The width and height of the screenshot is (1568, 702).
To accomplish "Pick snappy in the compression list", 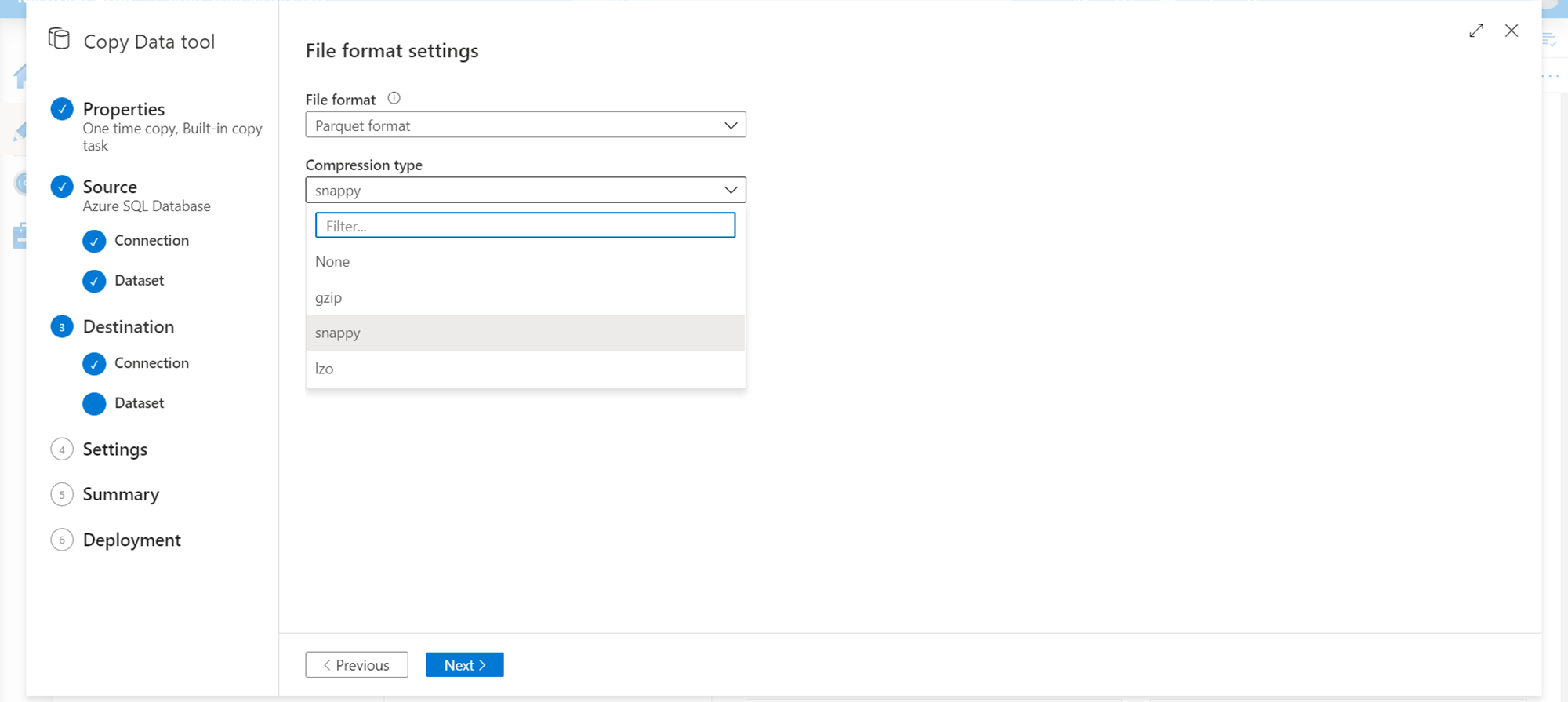I will click(338, 333).
